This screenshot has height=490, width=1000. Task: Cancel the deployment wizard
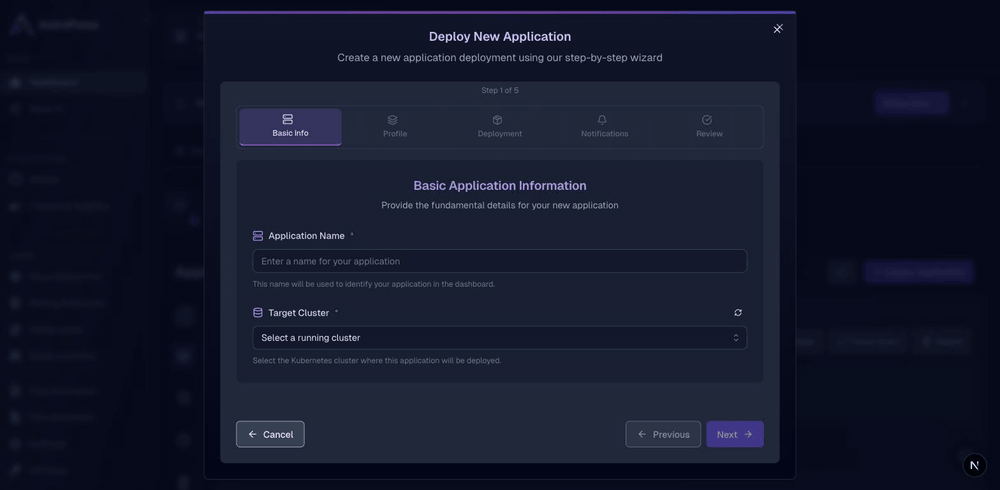[270, 434]
